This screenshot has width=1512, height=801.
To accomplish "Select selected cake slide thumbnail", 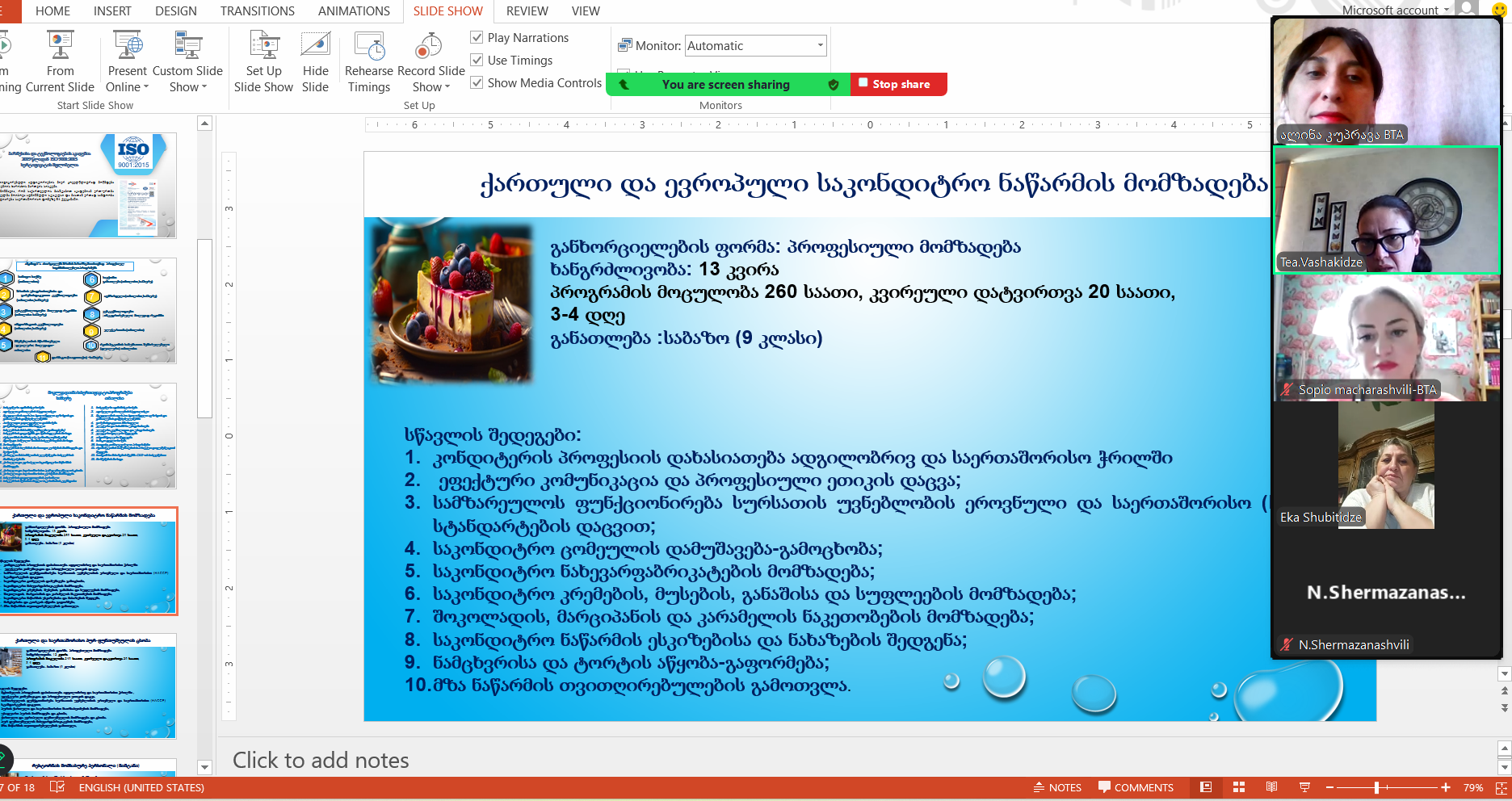I will tap(87, 561).
